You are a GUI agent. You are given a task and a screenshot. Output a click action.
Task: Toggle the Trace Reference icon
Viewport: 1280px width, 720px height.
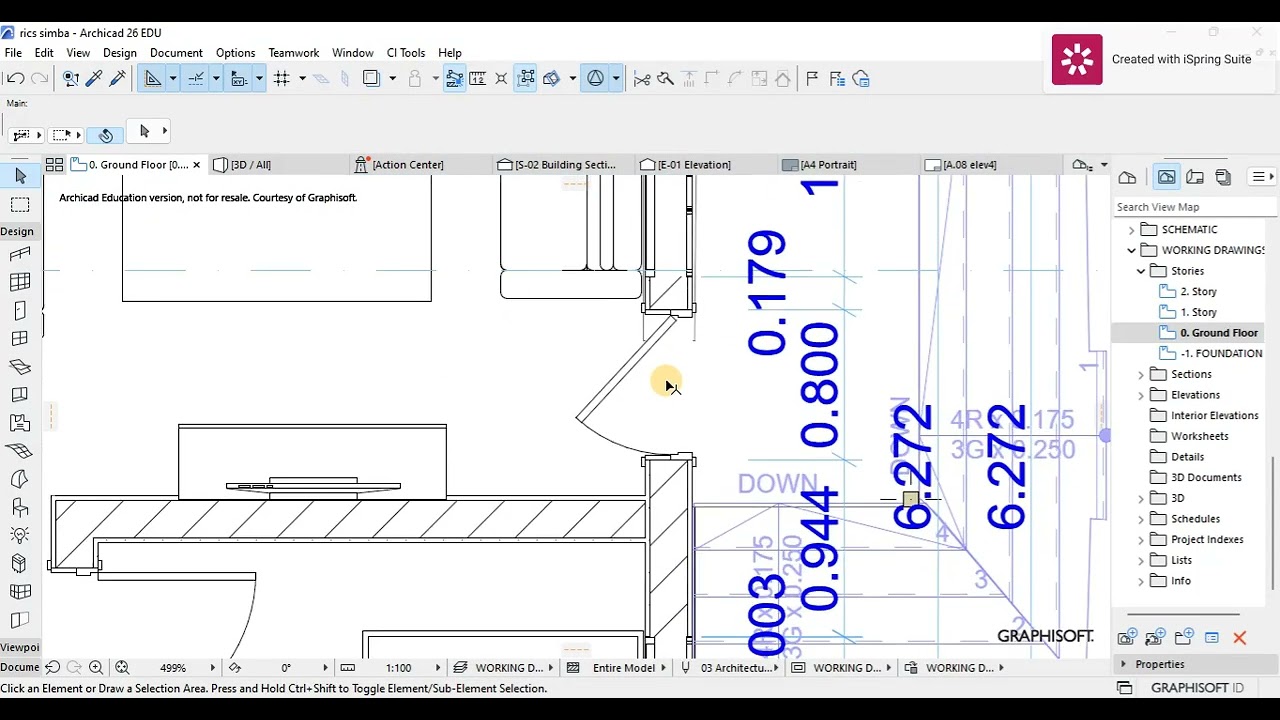point(371,79)
